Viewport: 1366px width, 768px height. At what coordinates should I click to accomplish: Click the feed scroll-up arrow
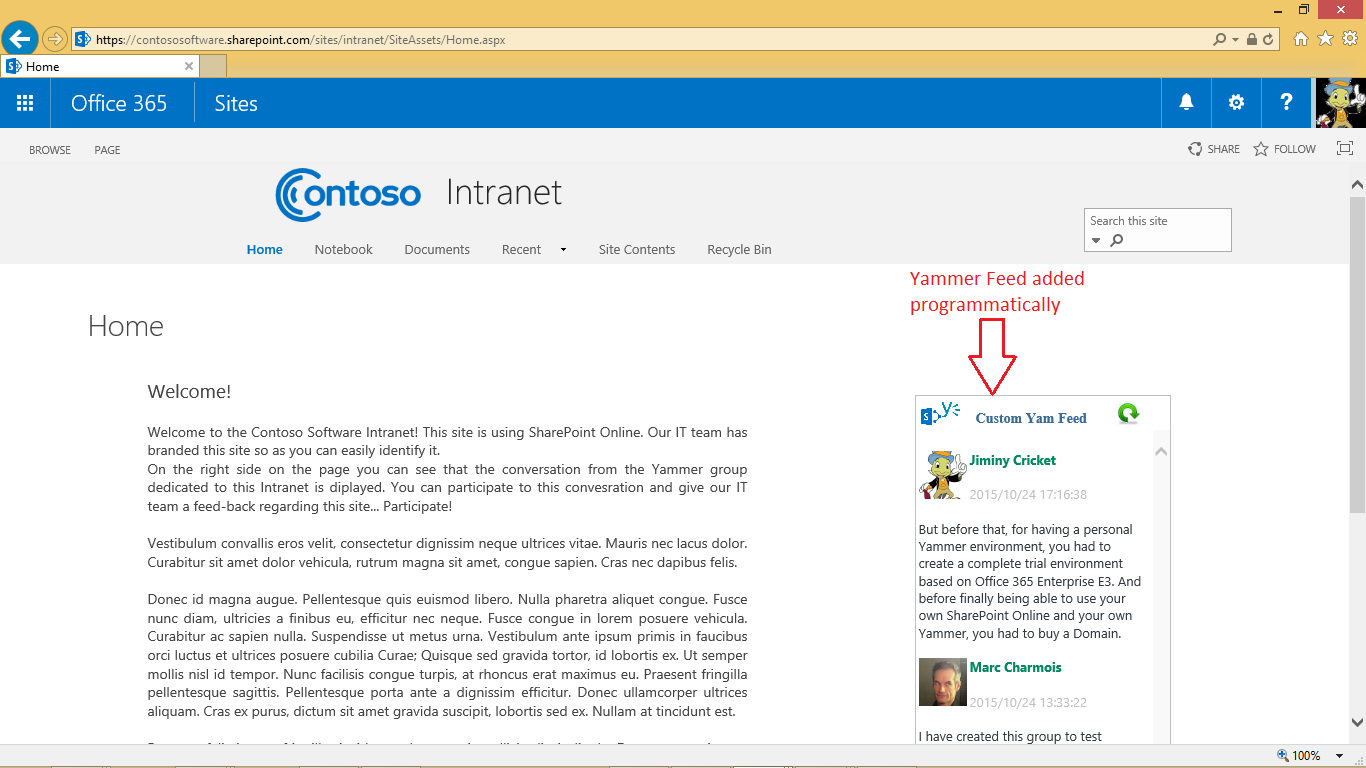click(1161, 452)
